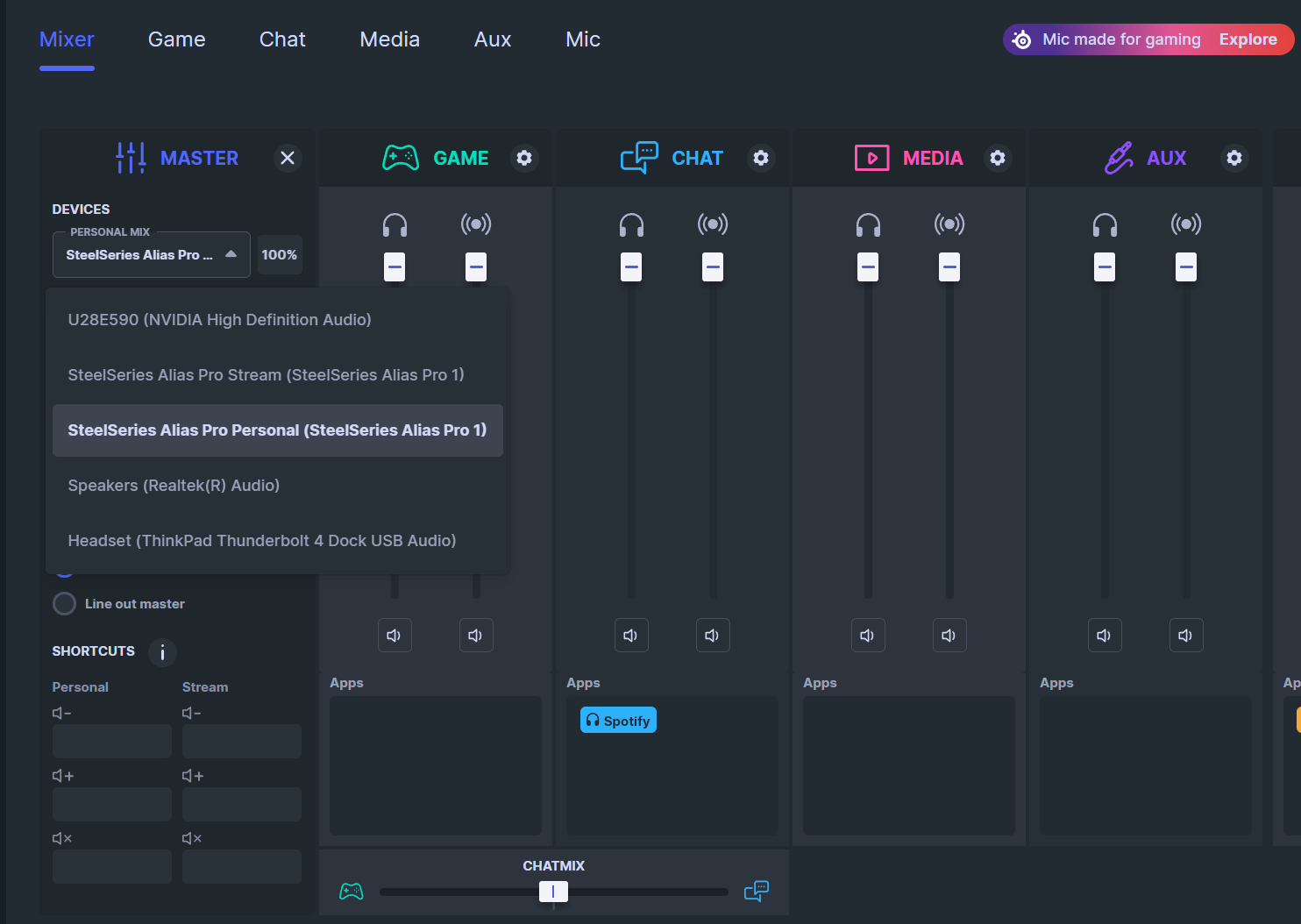Switch to the Game tab

coord(177,39)
